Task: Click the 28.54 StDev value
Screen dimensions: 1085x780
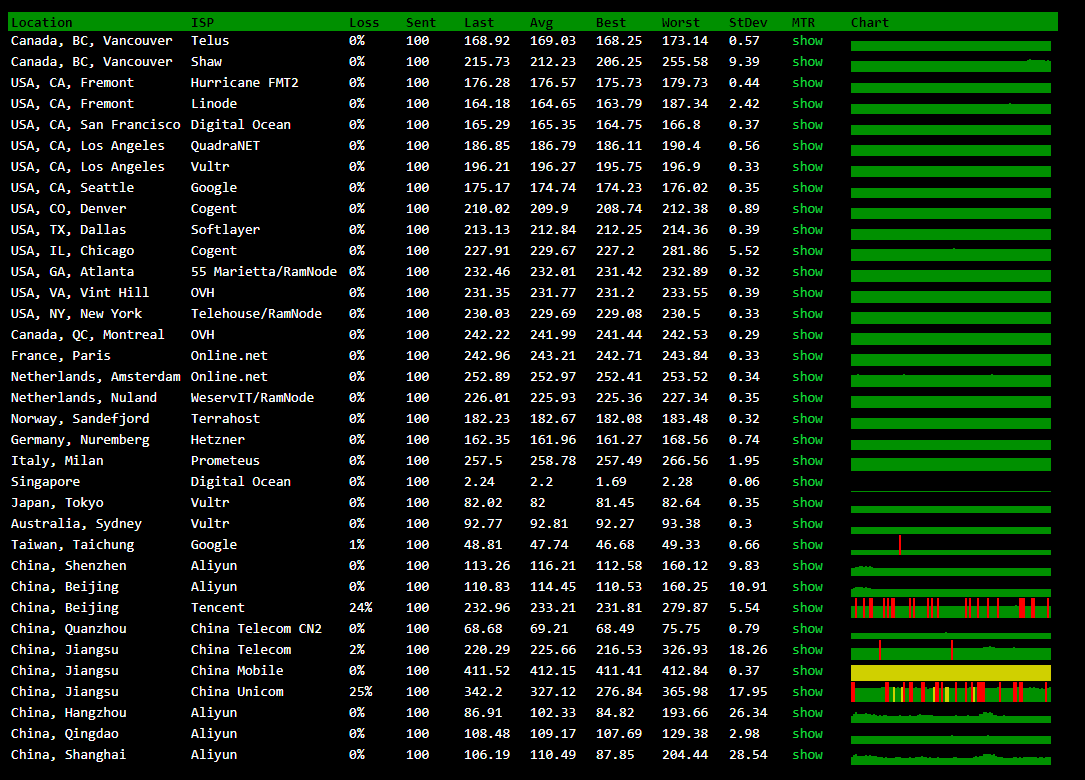Action: tap(748, 754)
